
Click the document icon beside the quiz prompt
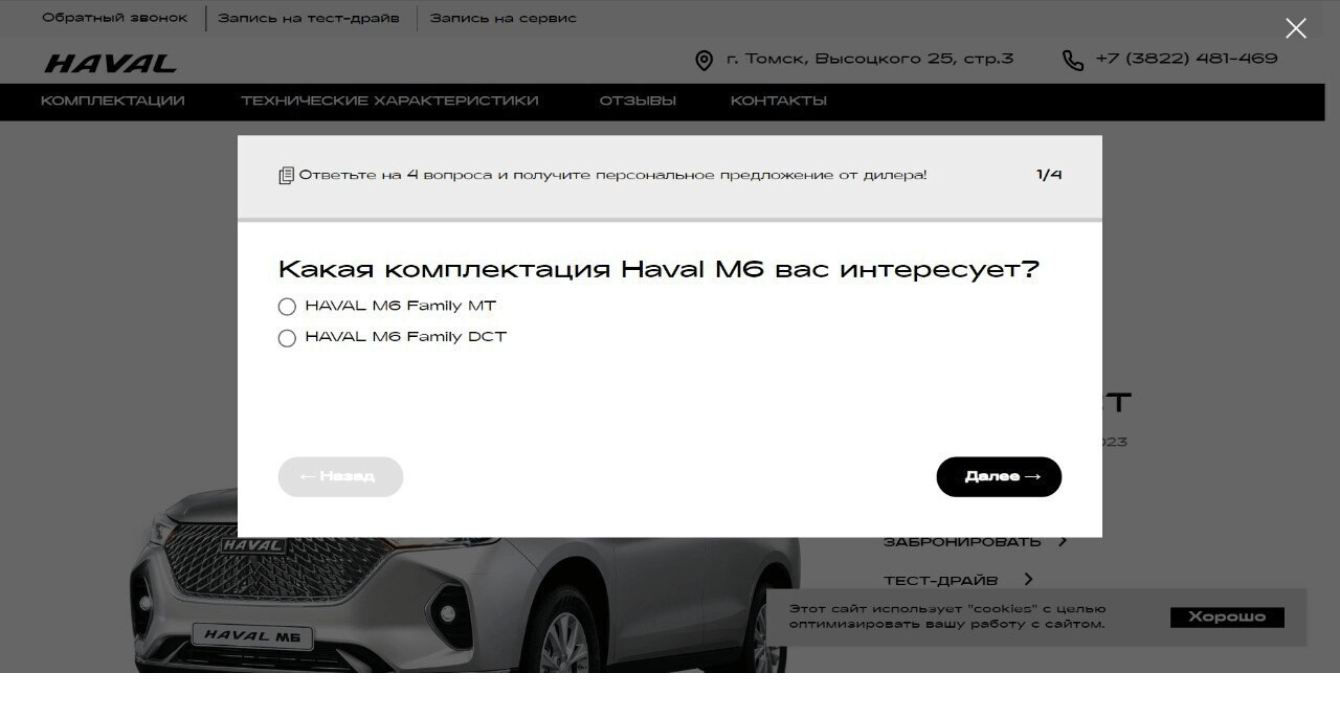tap(287, 176)
